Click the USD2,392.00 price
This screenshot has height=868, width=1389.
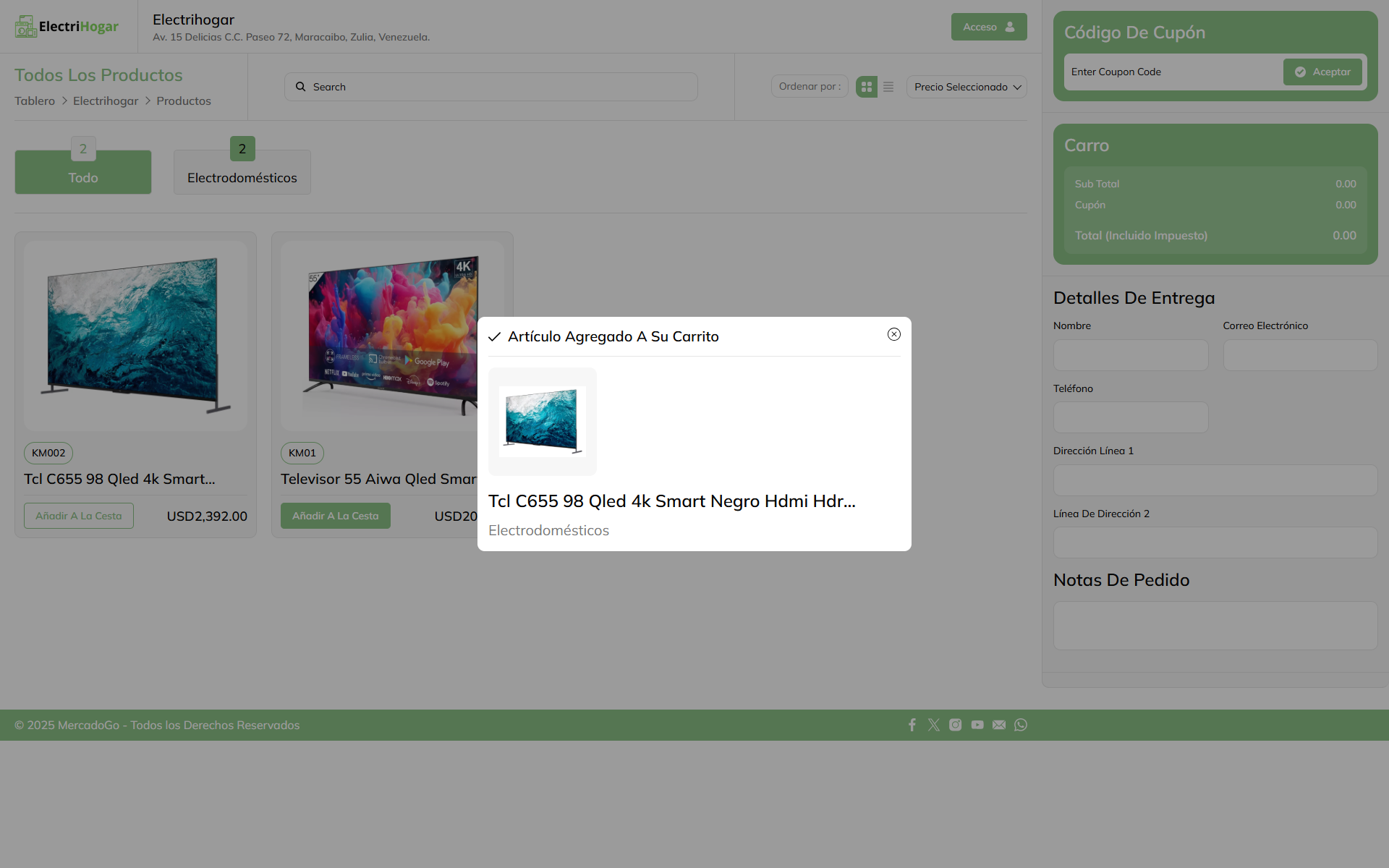(207, 516)
